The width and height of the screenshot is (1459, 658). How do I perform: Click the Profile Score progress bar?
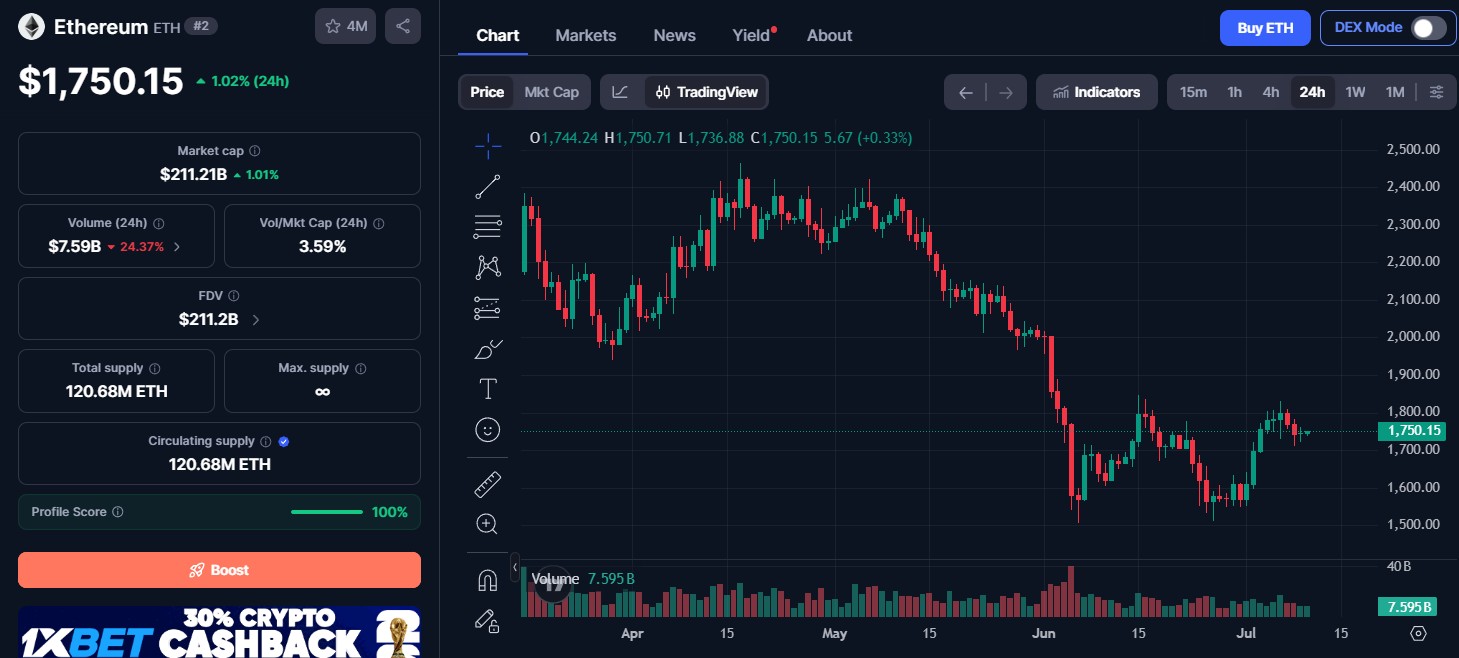pos(327,512)
